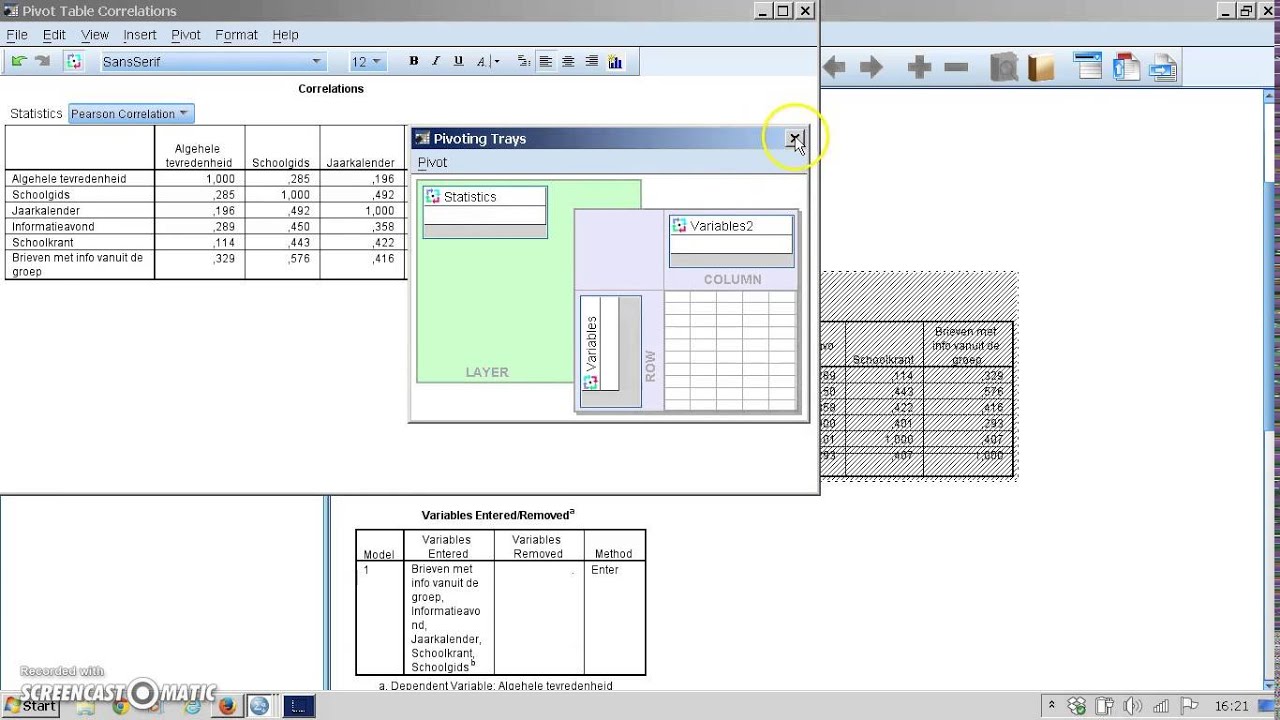Click the 16:21 system clock
The image size is (1280, 720).
click(1231, 706)
